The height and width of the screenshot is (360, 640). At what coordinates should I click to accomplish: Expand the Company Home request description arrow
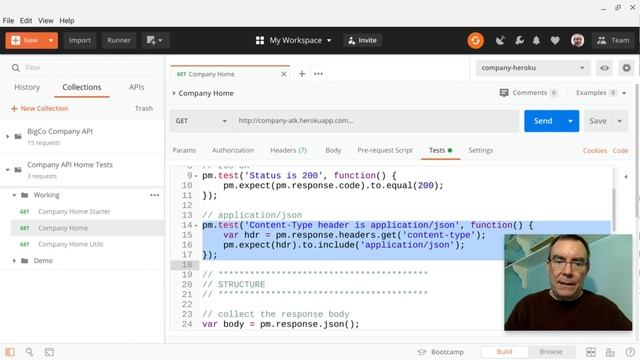pyautogui.click(x=174, y=93)
